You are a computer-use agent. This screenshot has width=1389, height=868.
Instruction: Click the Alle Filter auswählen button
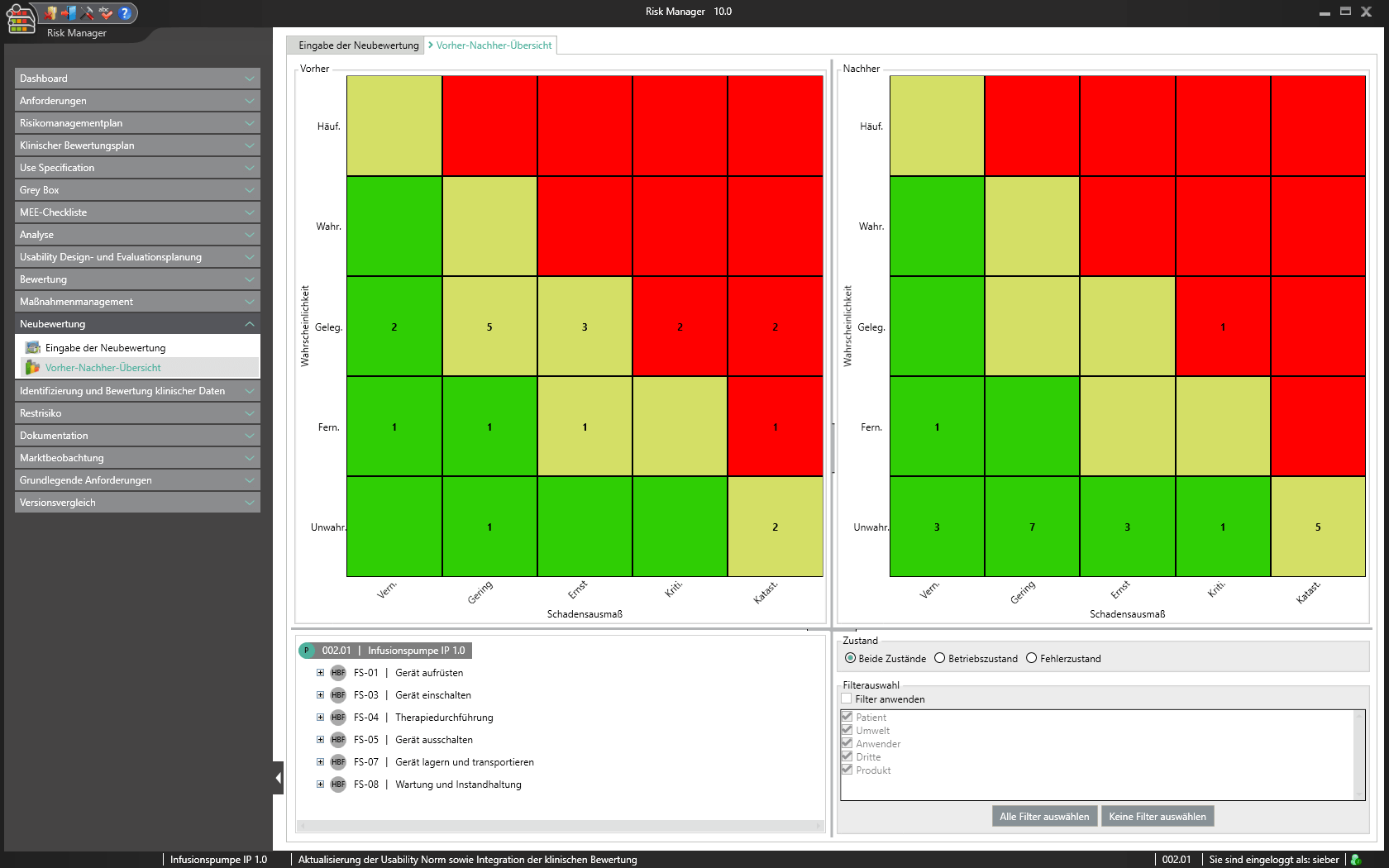click(1044, 817)
